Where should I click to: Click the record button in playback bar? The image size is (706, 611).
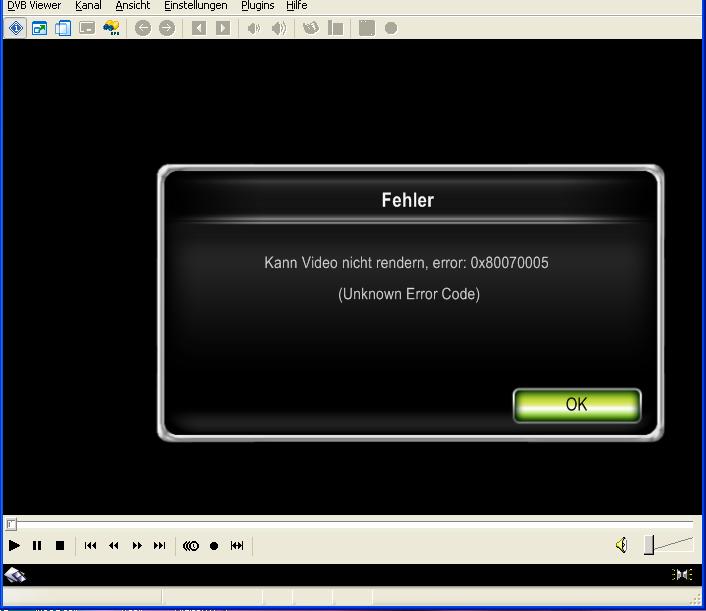click(x=214, y=546)
